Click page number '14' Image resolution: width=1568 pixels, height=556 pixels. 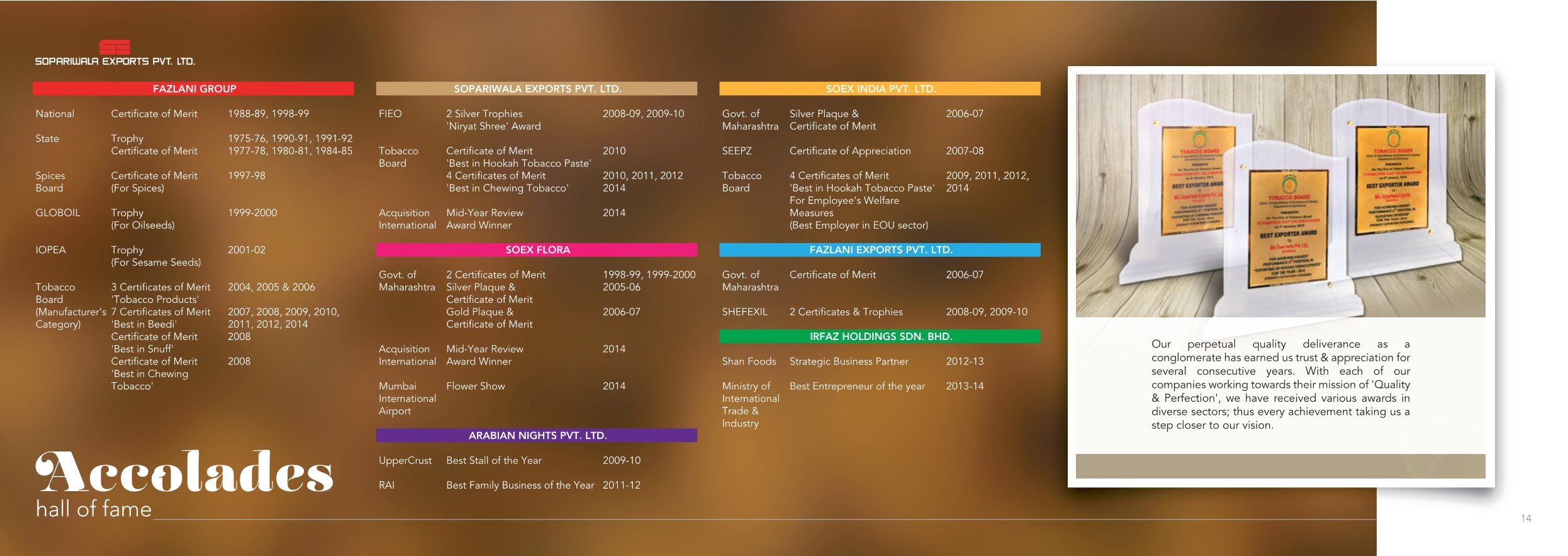click(x=1526, y=518)
